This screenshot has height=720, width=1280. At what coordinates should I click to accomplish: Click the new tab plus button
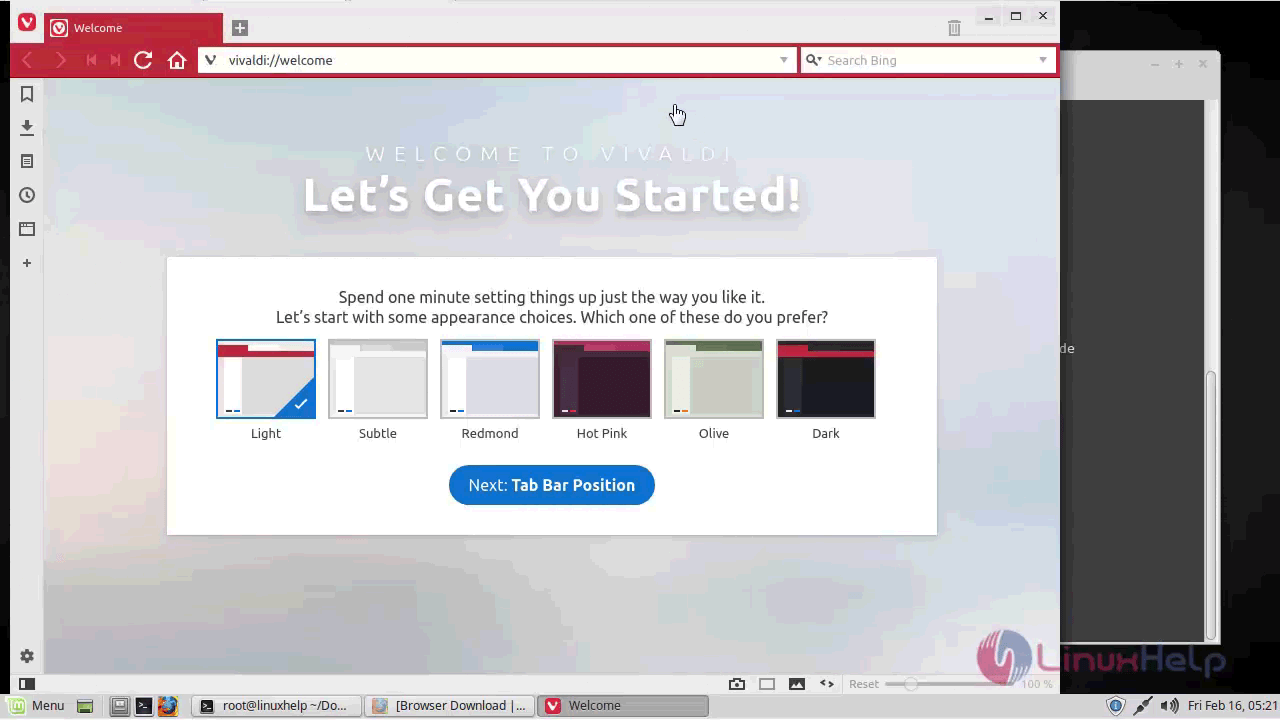239,28
